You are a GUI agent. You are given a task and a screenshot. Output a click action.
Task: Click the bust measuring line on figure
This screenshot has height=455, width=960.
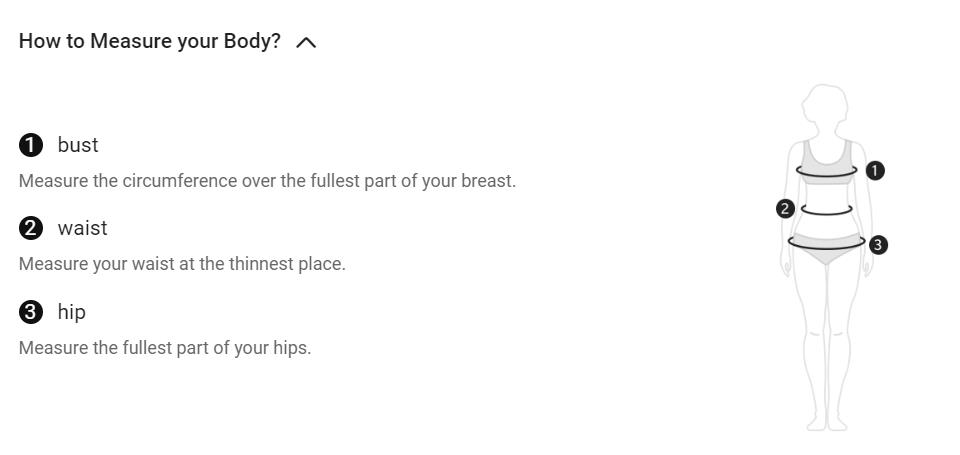(x=826, y=176)
